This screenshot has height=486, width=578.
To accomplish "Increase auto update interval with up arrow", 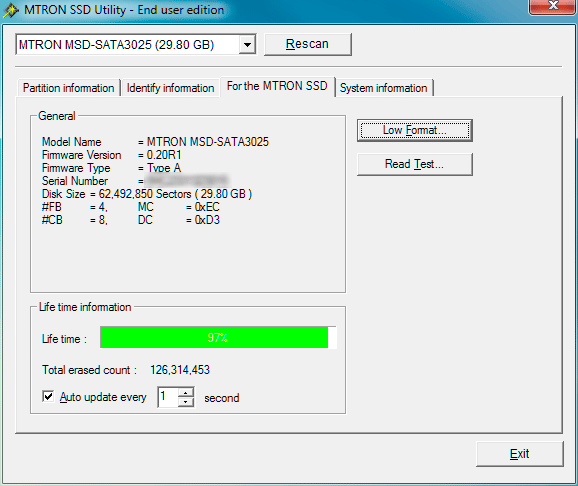I will point(186,392).
